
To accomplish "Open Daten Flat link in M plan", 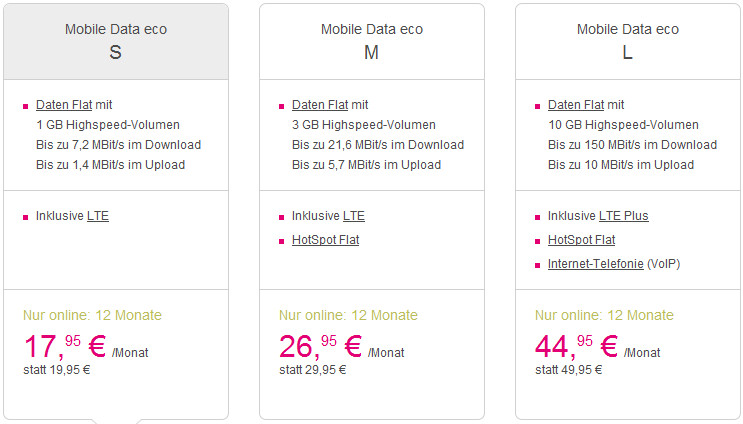I will point(320,105).
